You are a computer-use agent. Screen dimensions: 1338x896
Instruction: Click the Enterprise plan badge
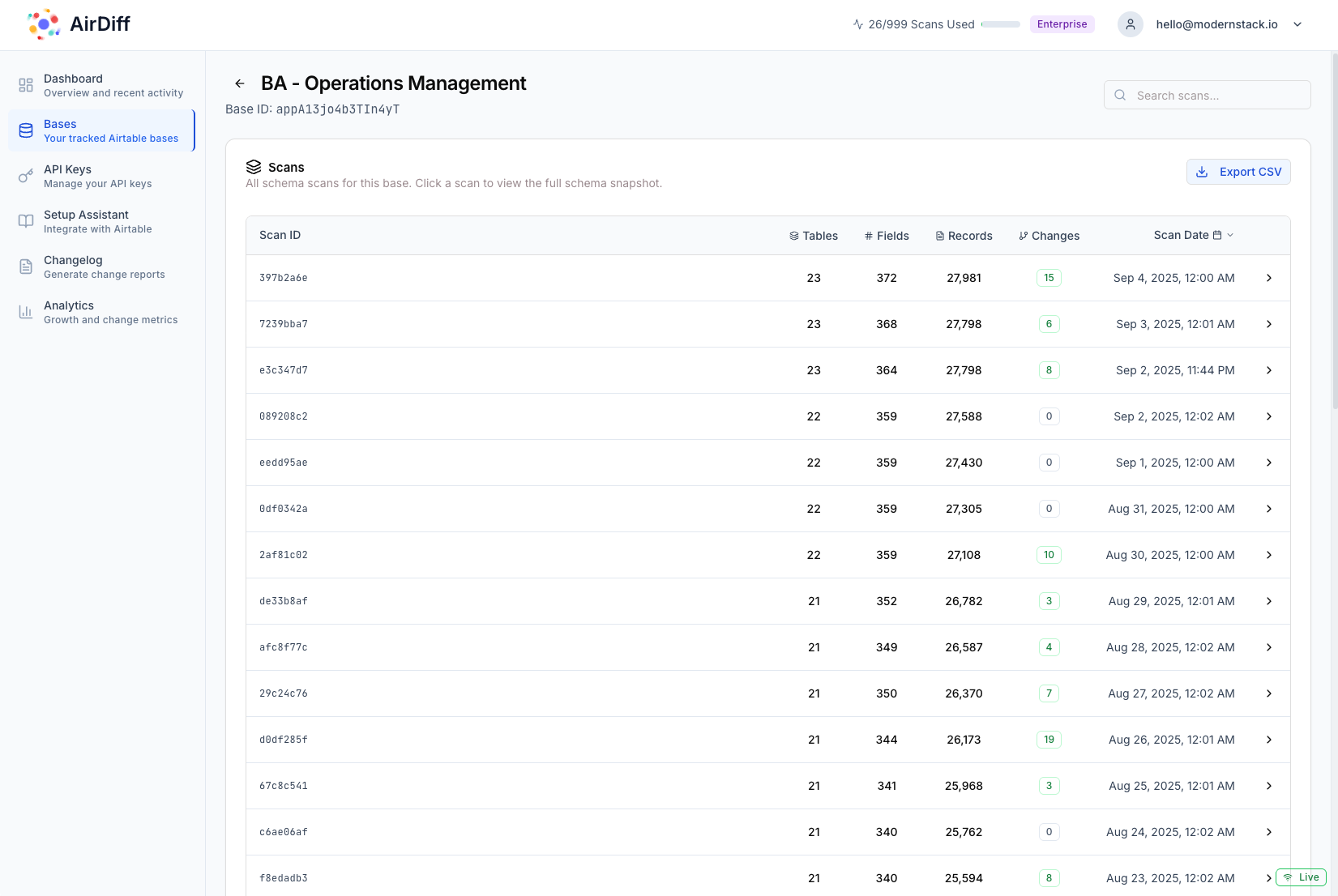click(x=1062, y=24)
